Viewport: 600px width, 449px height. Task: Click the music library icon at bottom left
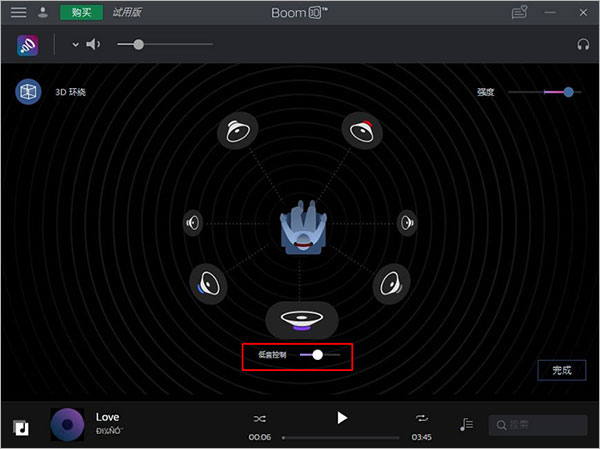[21, 428]
